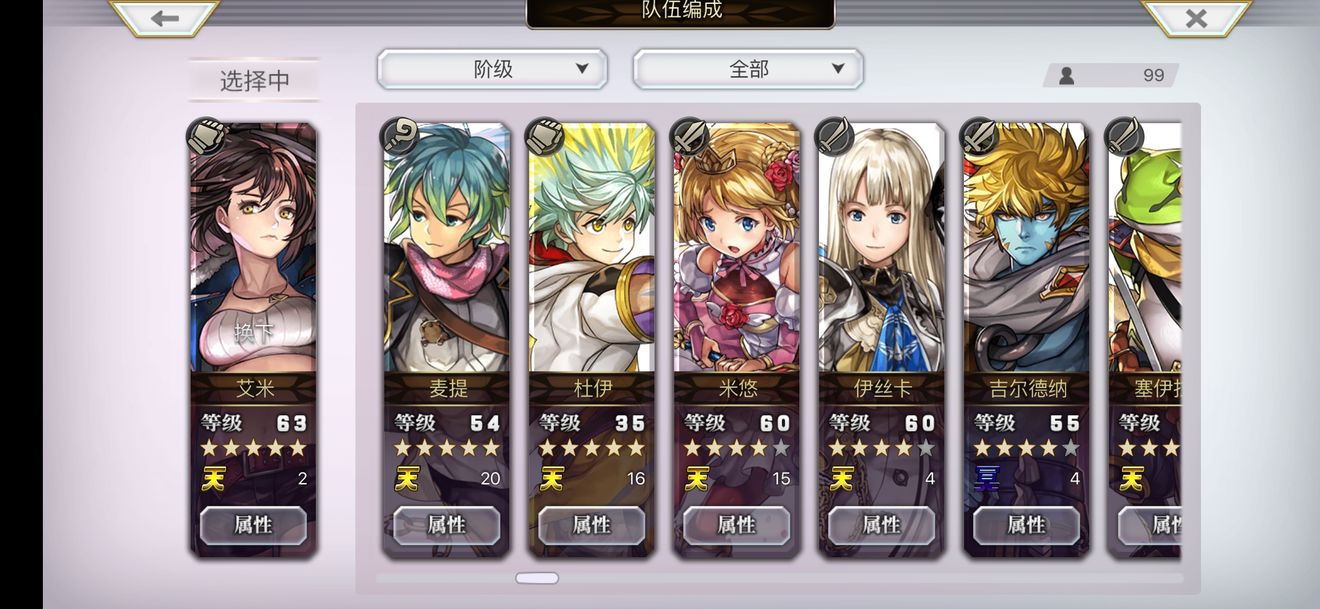Open 属性 for 米悠

pos(737,525)
